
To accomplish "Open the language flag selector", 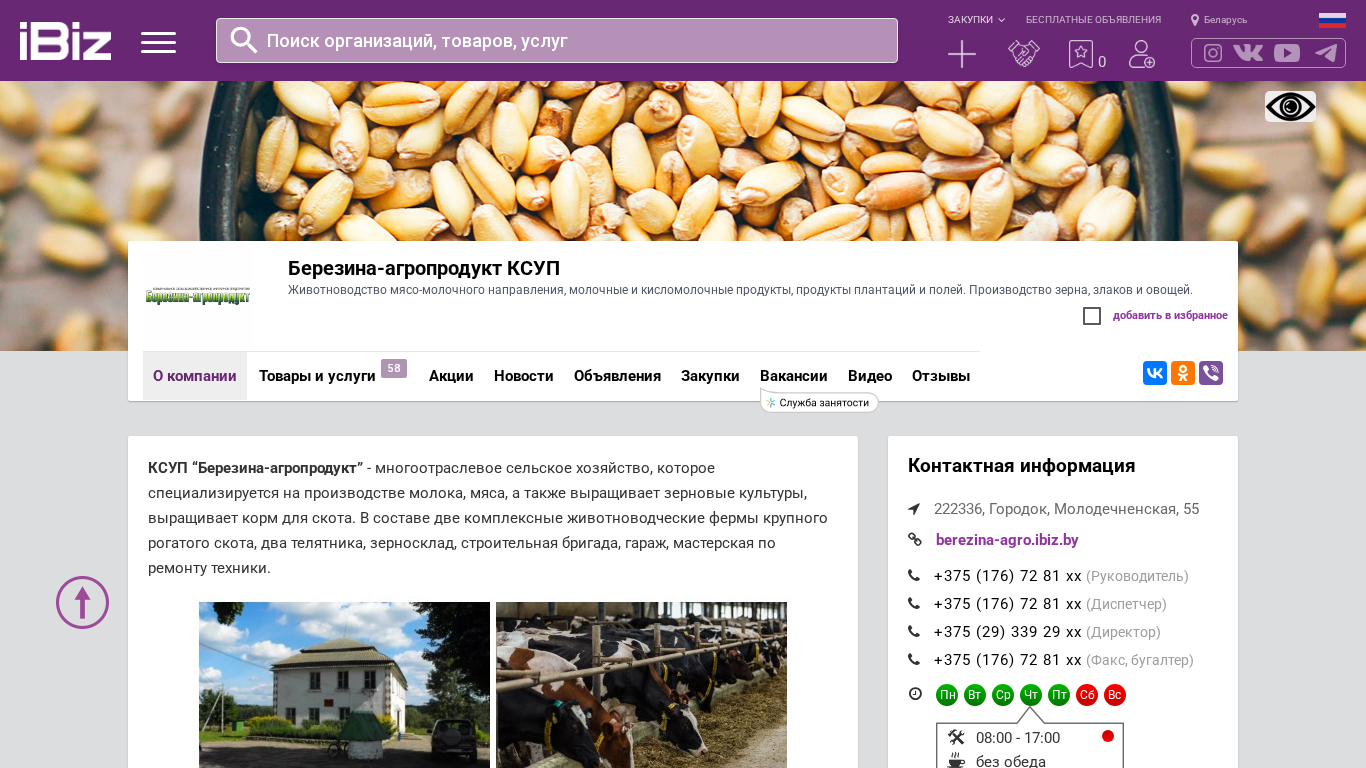I will pos(1332,20).
